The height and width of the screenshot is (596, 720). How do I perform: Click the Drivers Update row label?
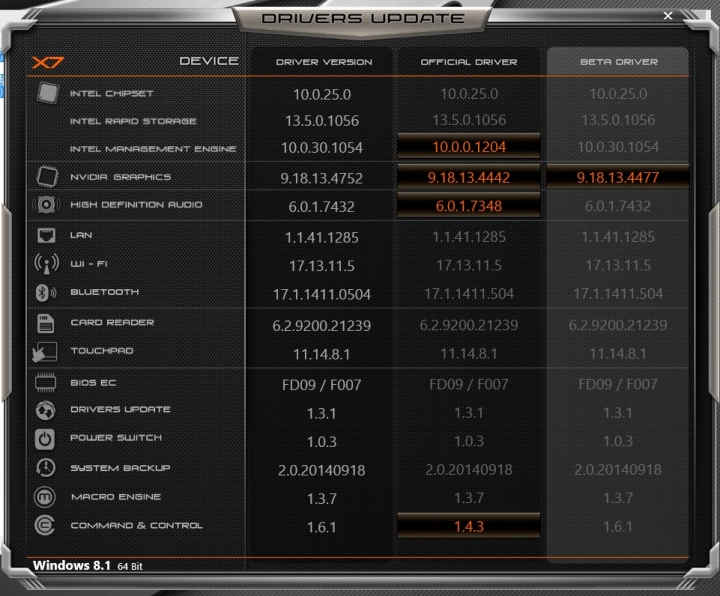click(x=120, y=409)
